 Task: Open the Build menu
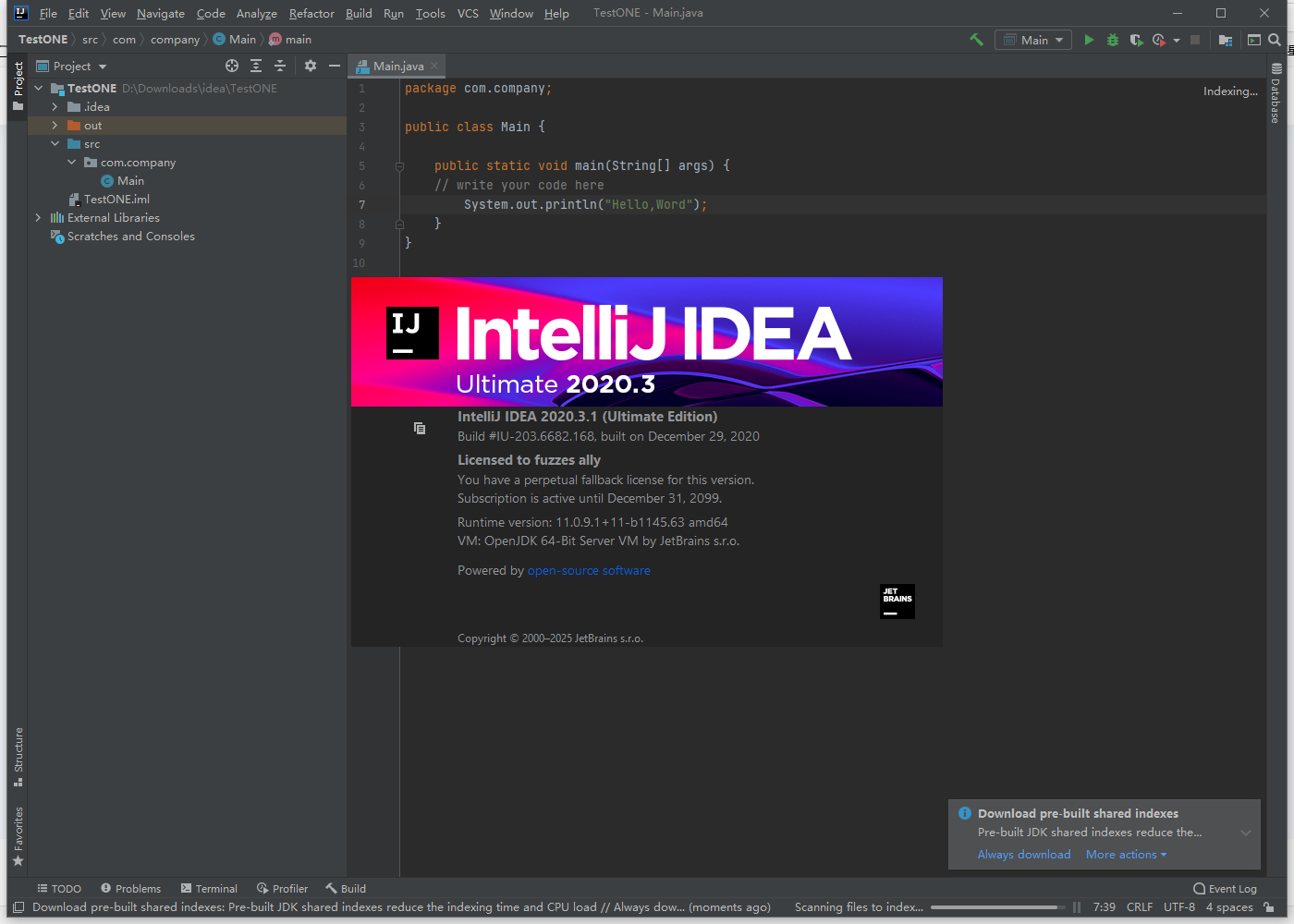click(359, 13)
